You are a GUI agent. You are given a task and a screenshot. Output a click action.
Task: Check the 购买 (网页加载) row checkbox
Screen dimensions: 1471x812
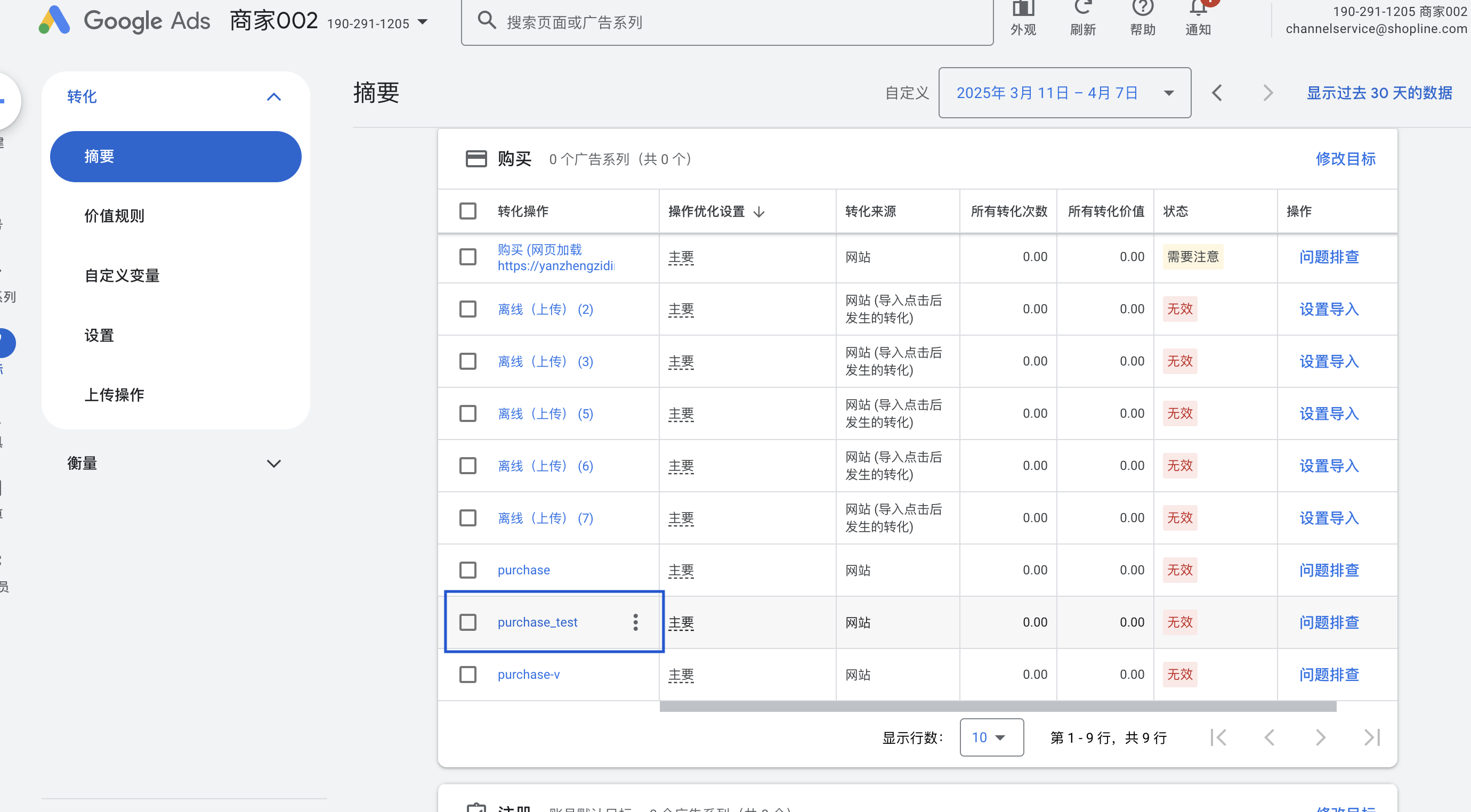tap(468, 256)
